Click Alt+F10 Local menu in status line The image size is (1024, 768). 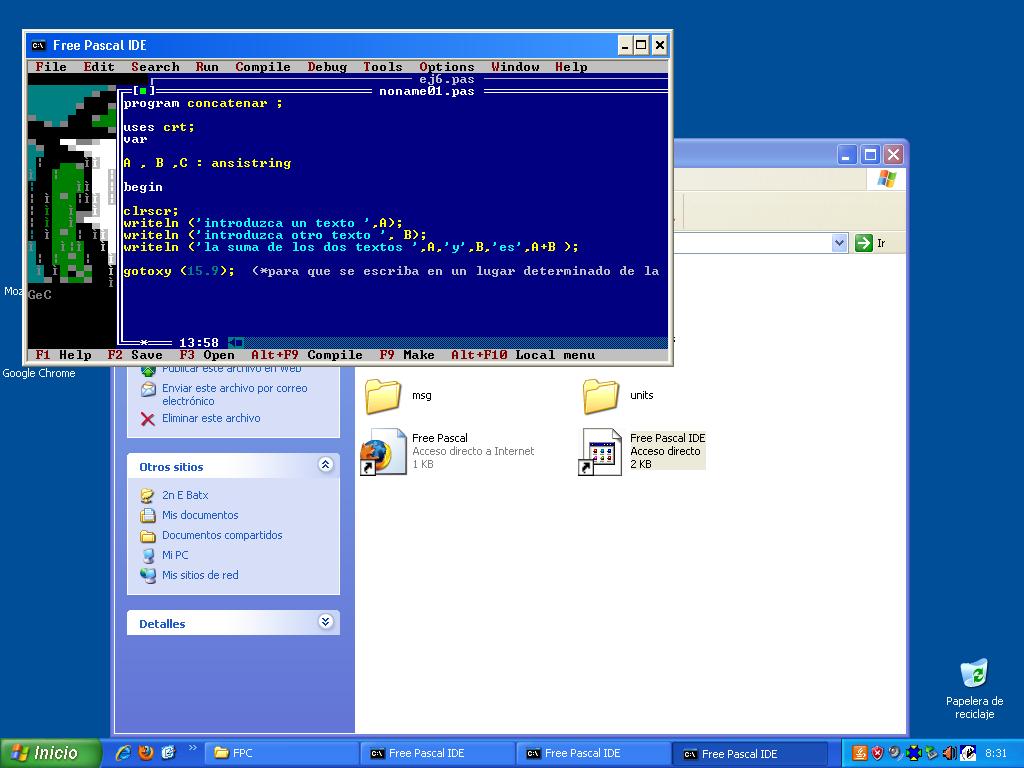coord(522,355)
